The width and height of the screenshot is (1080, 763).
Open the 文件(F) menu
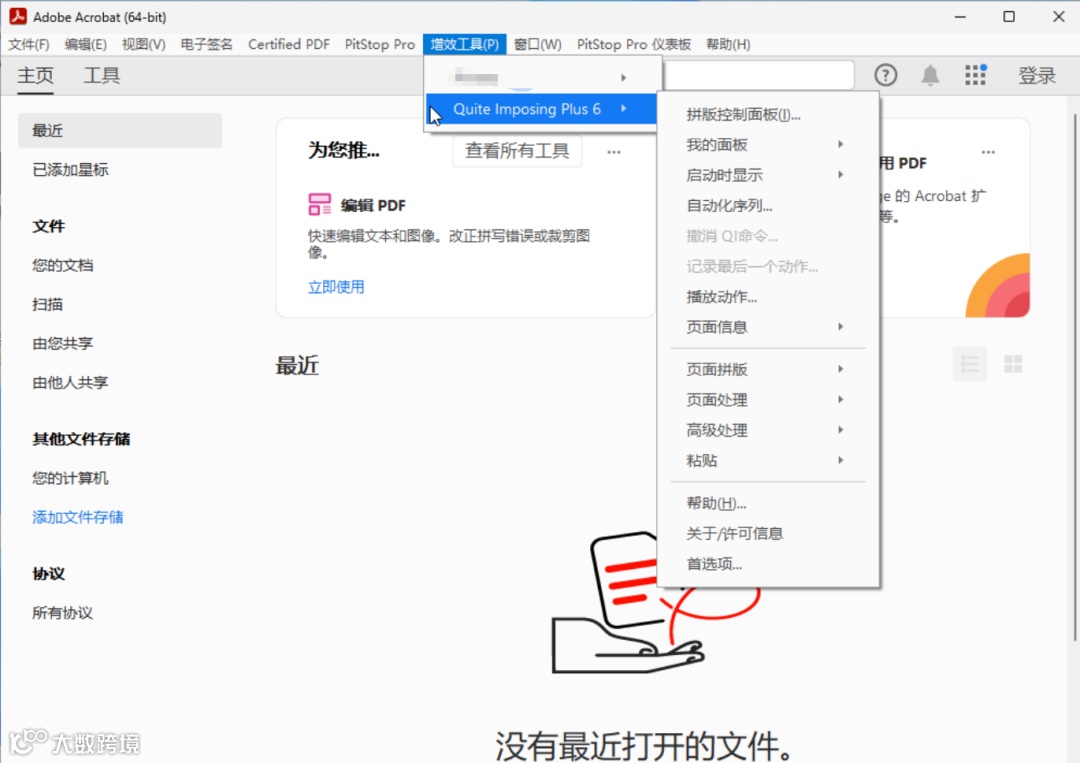pyautogui.click(x=29, y=44)
